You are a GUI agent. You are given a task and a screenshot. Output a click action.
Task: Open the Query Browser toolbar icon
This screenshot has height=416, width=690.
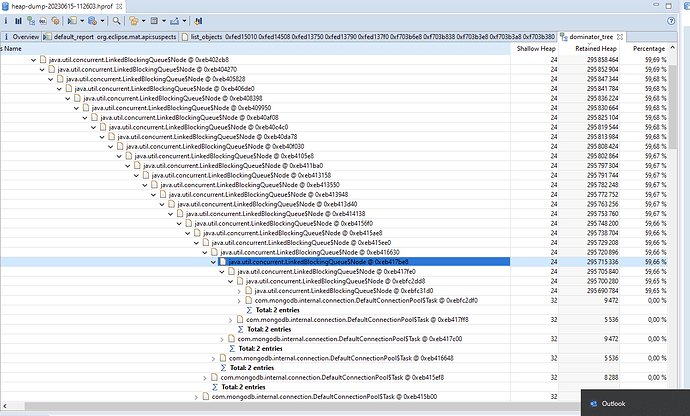tap(92, 20)
